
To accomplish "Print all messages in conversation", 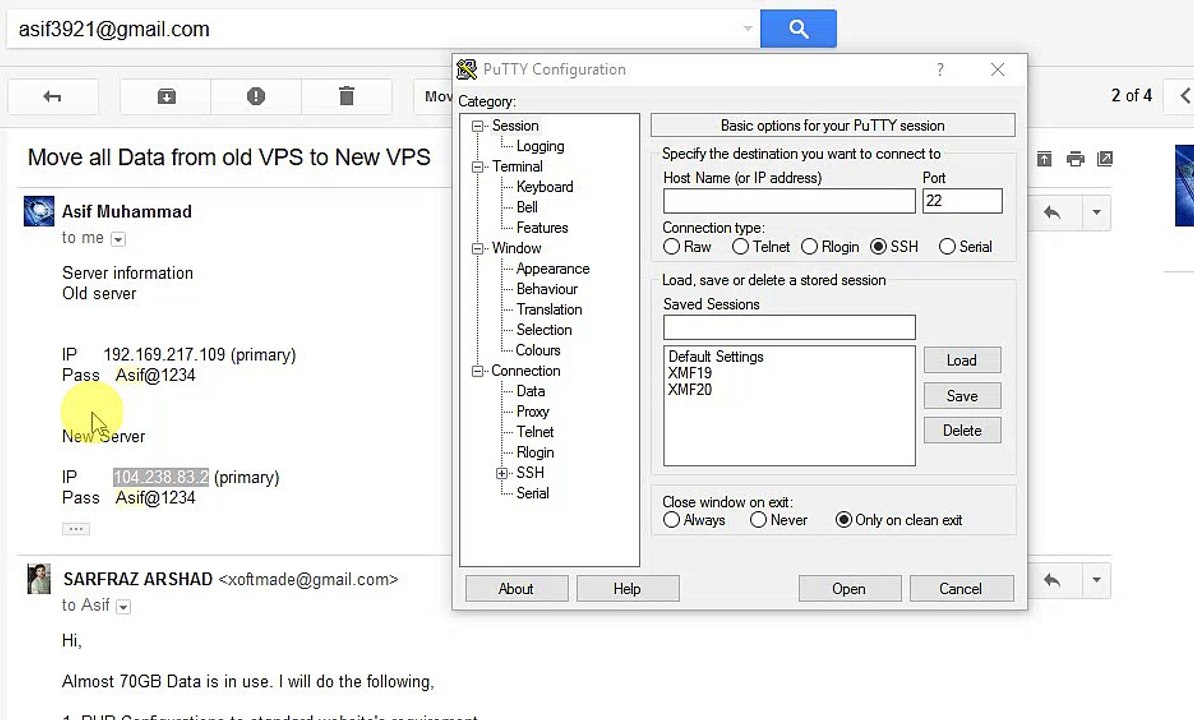I will [x=1075, y=158].
